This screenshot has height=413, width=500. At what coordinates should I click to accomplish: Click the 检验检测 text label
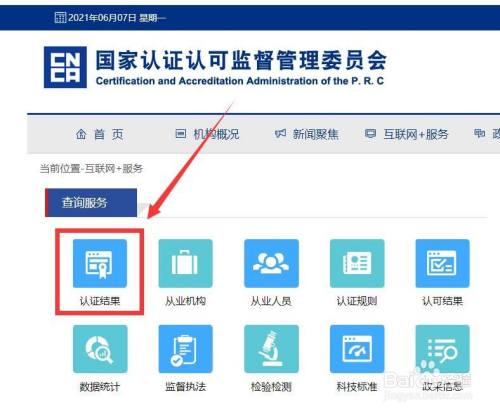271,387
